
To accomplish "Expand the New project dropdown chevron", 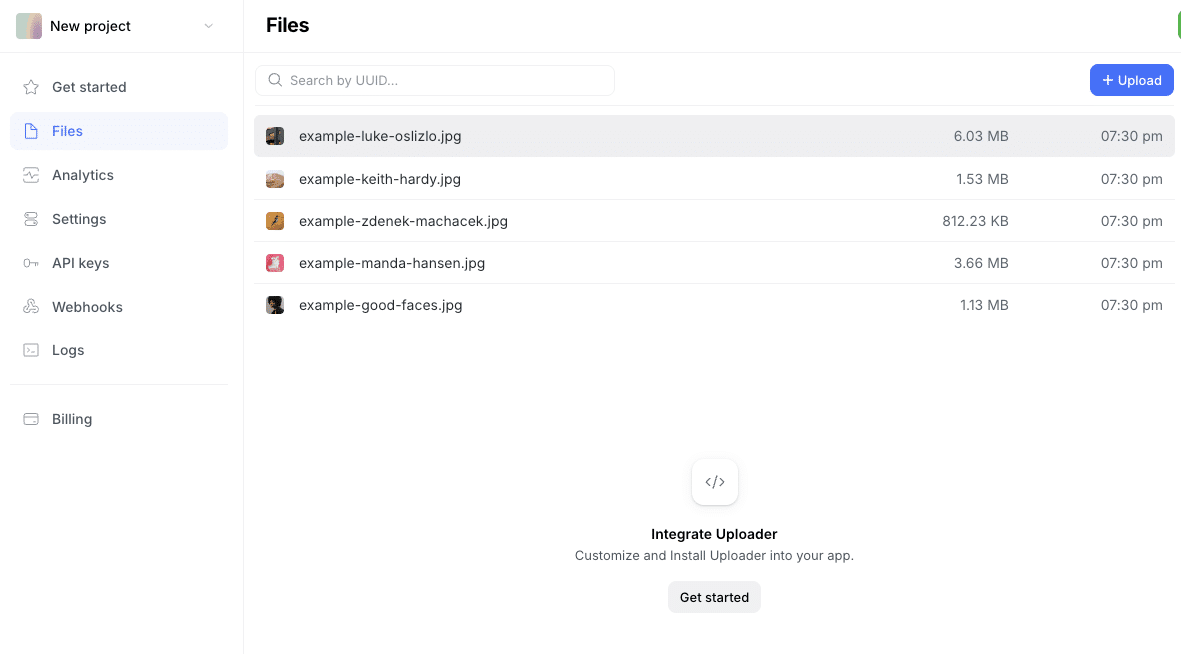I will pyautogui.click(x=209, y=26).
